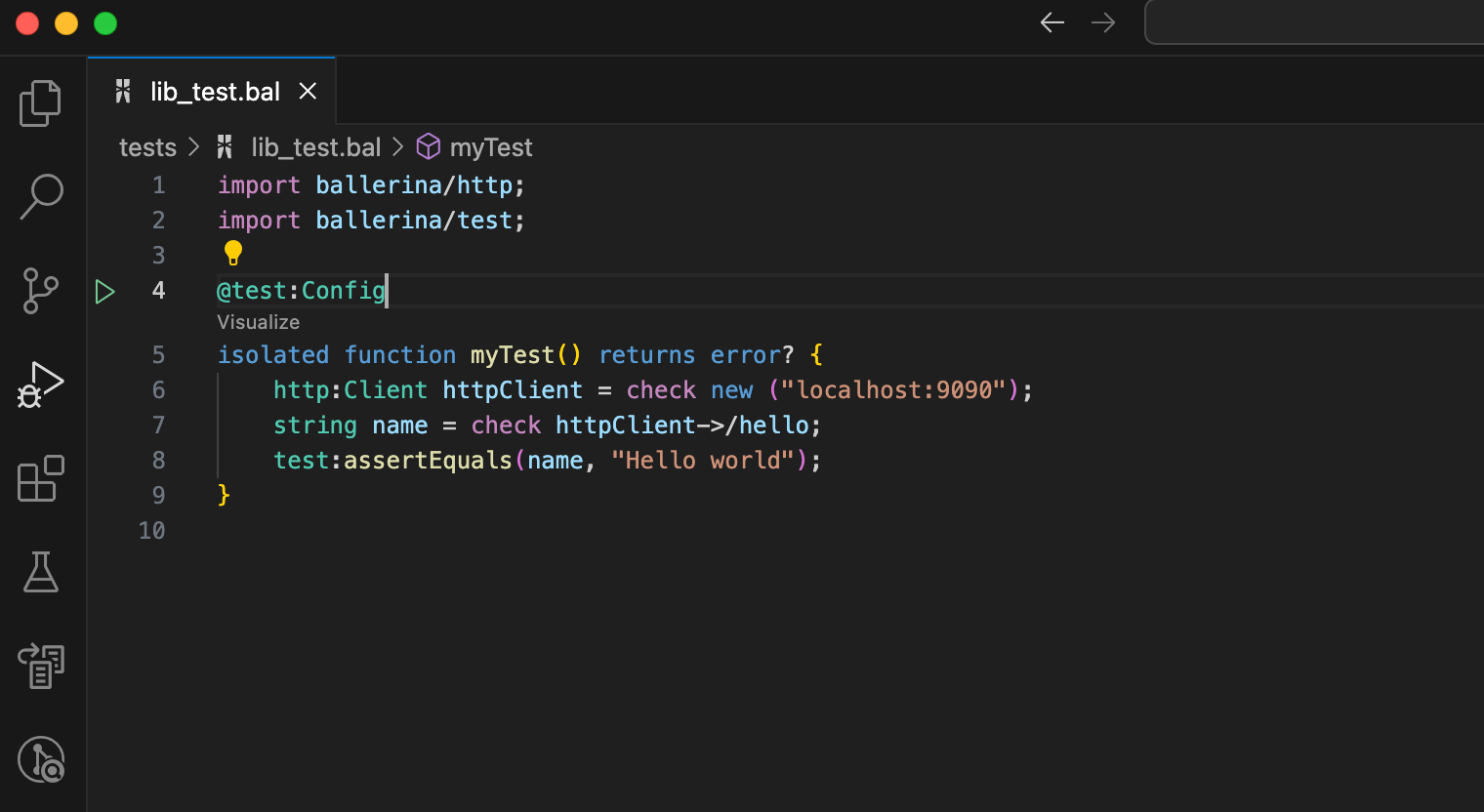The image size is (1484, 812).
Task: Click test:assertEquals call
Action: [x=392, y=461]
